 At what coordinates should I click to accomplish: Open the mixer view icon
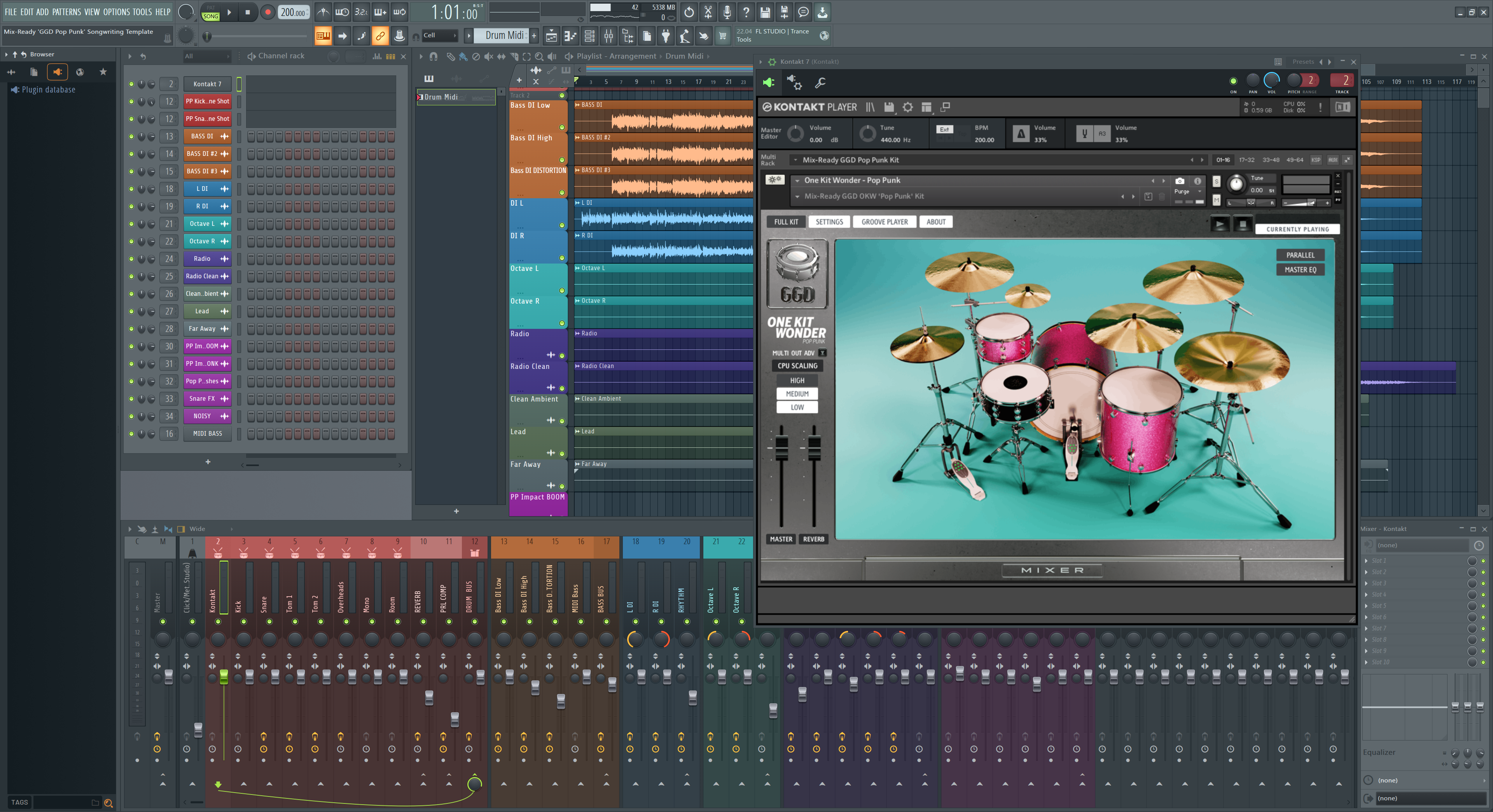click(x=608, y=36)
